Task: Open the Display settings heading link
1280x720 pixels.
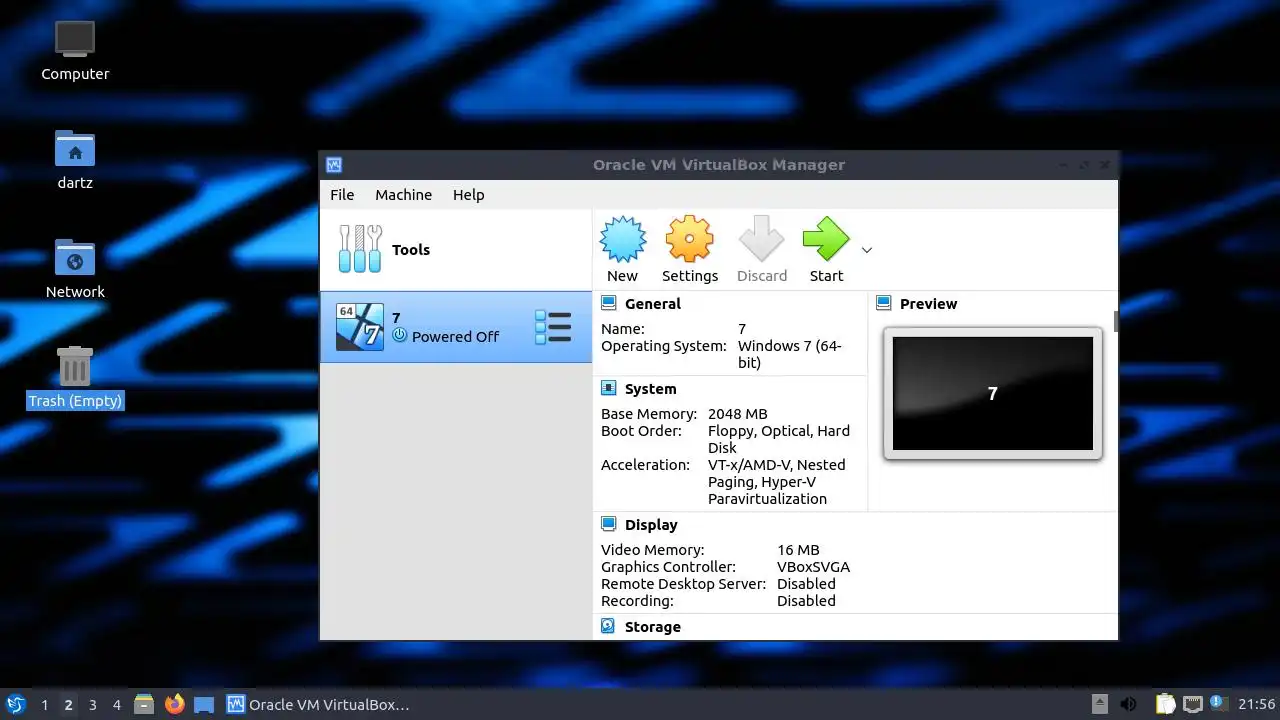Action: [651, 525]
